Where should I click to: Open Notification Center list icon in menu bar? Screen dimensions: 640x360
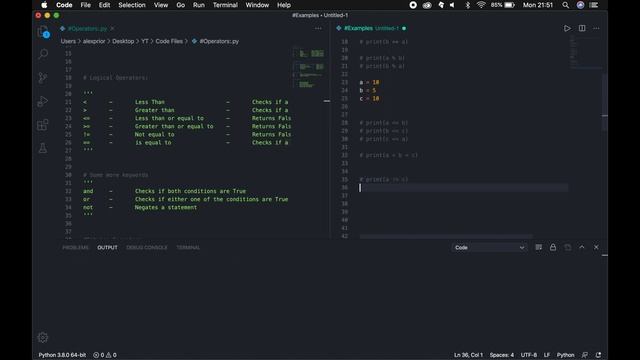[594, 5]
